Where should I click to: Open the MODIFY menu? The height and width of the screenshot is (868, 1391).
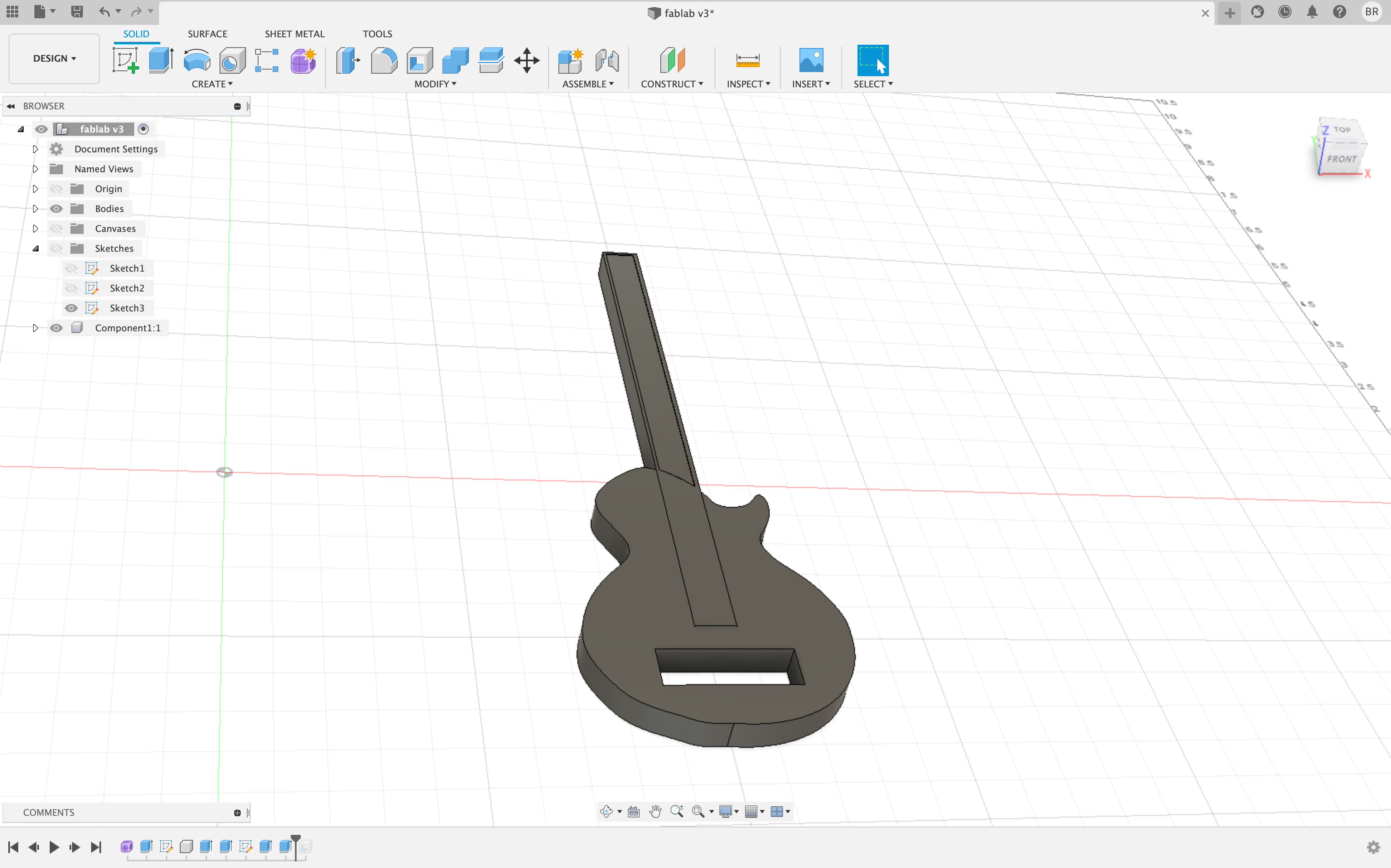point(435,84)
